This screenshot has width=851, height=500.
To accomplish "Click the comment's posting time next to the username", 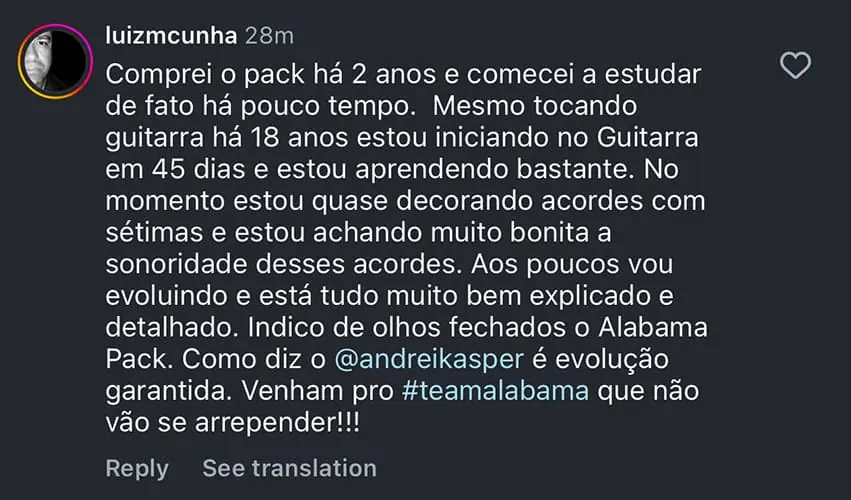I will coord(269,36).
